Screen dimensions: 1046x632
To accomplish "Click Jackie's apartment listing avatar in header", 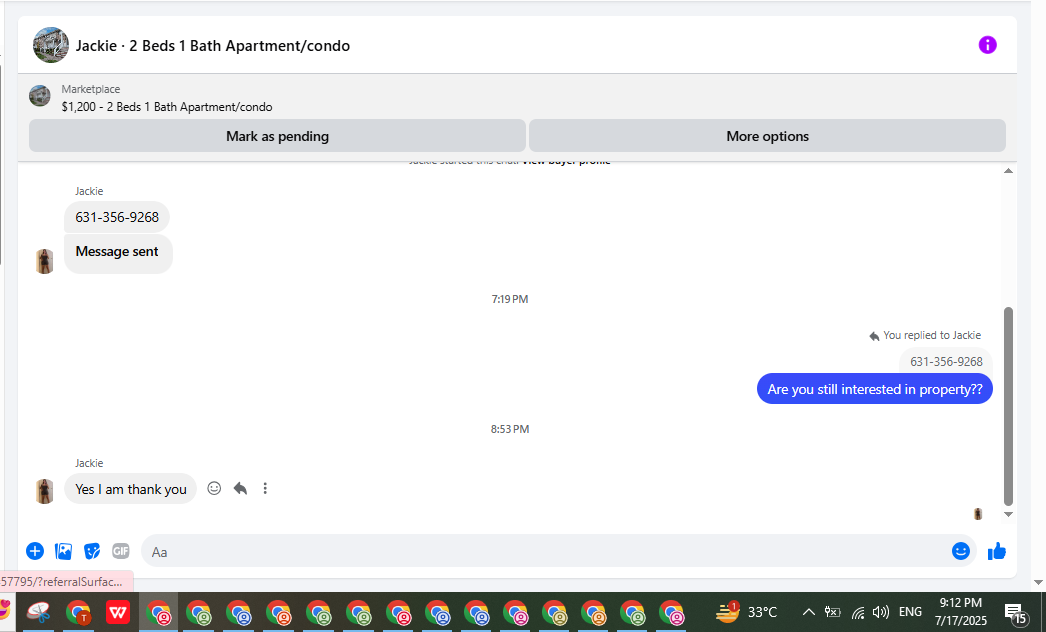I will tap(51, 45).
